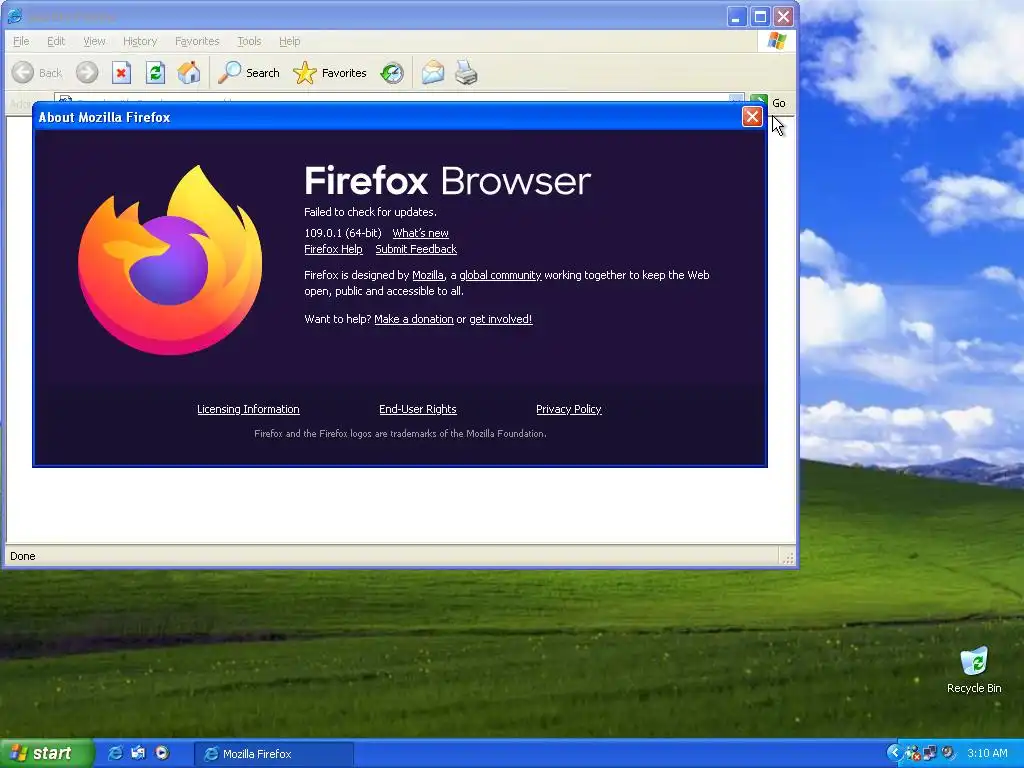Open the View menu
Screen dimensions: 1024x768
tap(94, 41)
